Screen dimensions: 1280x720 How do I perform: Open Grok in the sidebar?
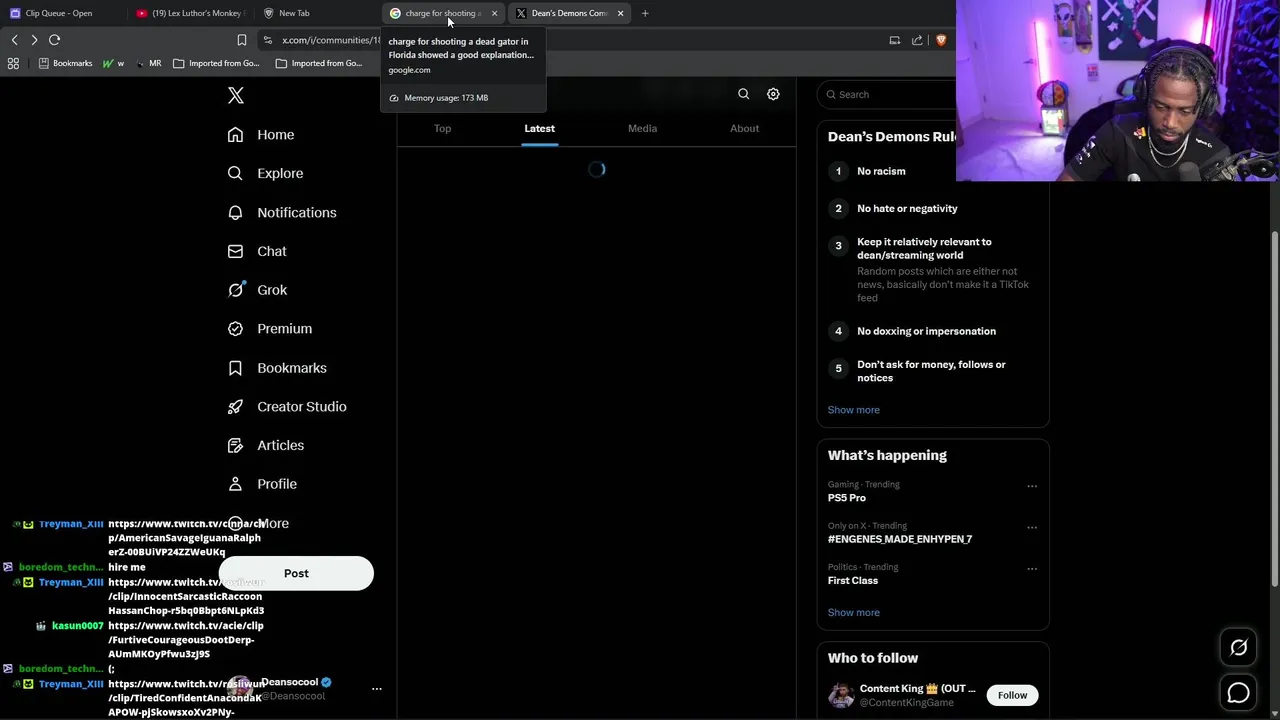pos(257,290)
